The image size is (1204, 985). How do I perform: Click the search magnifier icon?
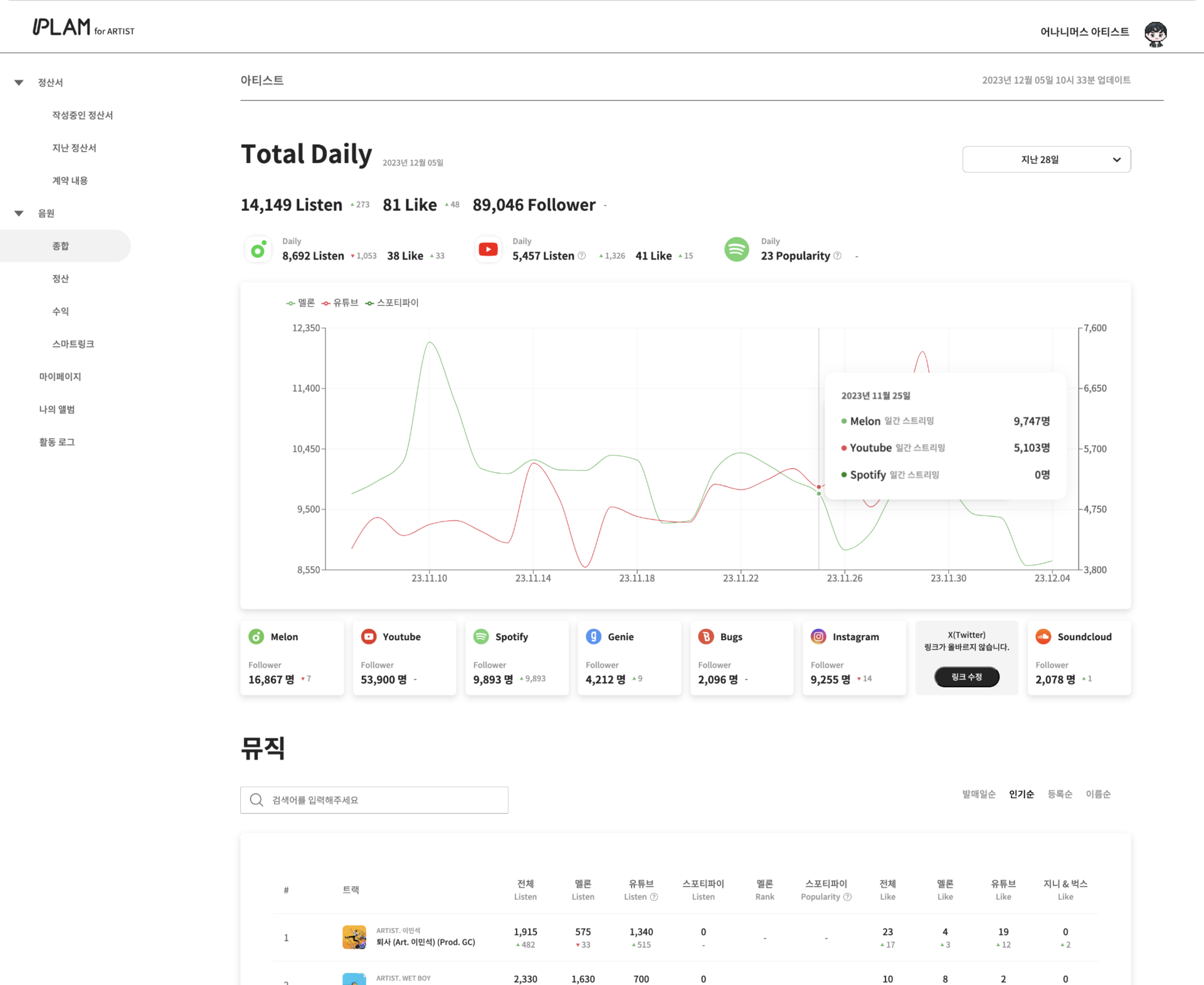click(256, 800)
